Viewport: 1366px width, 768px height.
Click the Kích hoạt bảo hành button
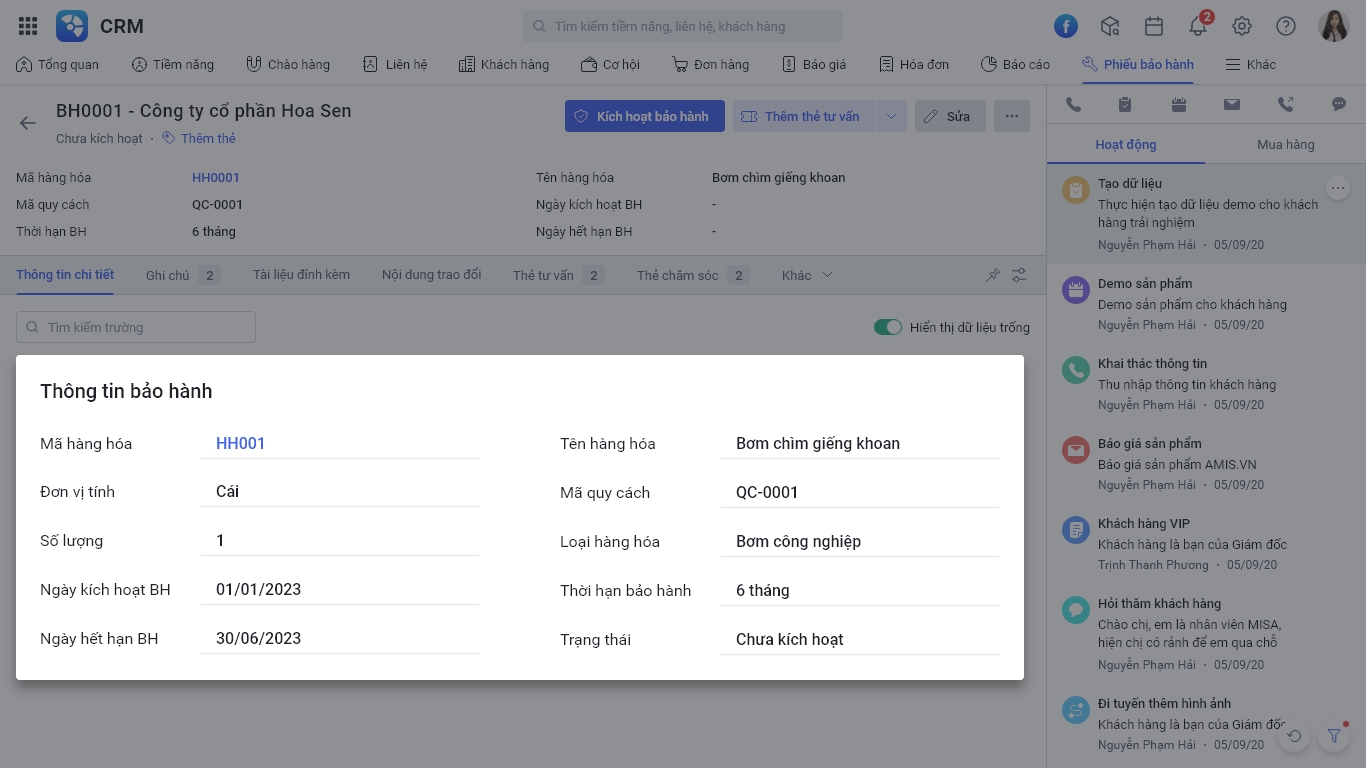click(645, 116)
